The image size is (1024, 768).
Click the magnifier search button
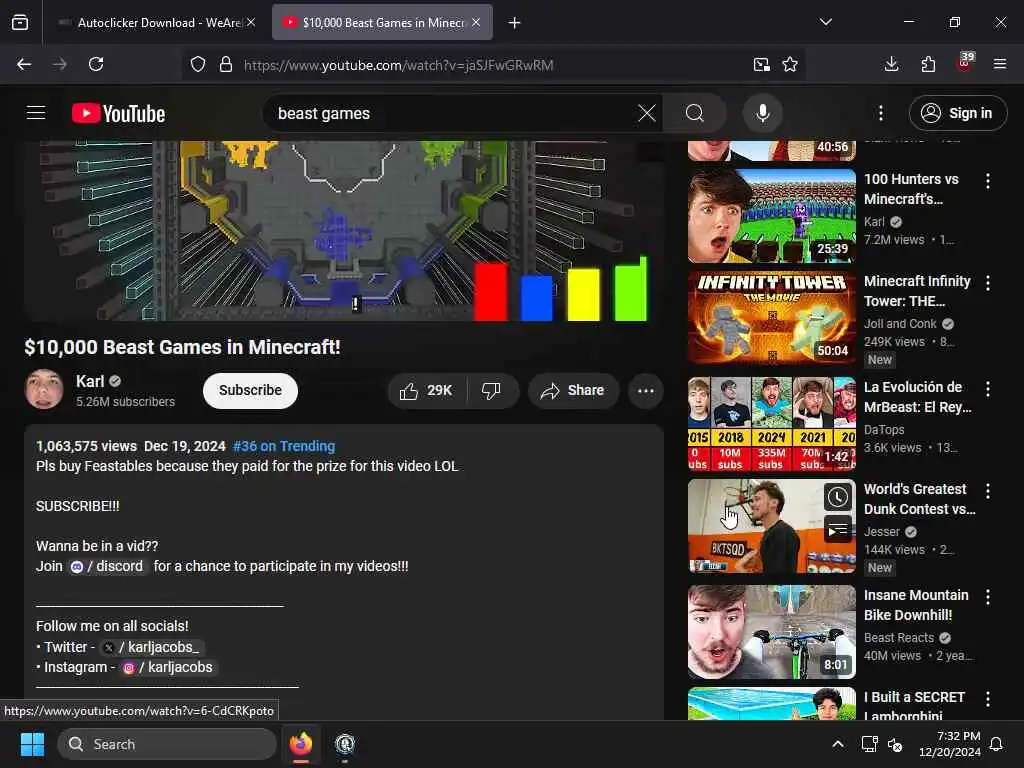(x=695, y=114)
